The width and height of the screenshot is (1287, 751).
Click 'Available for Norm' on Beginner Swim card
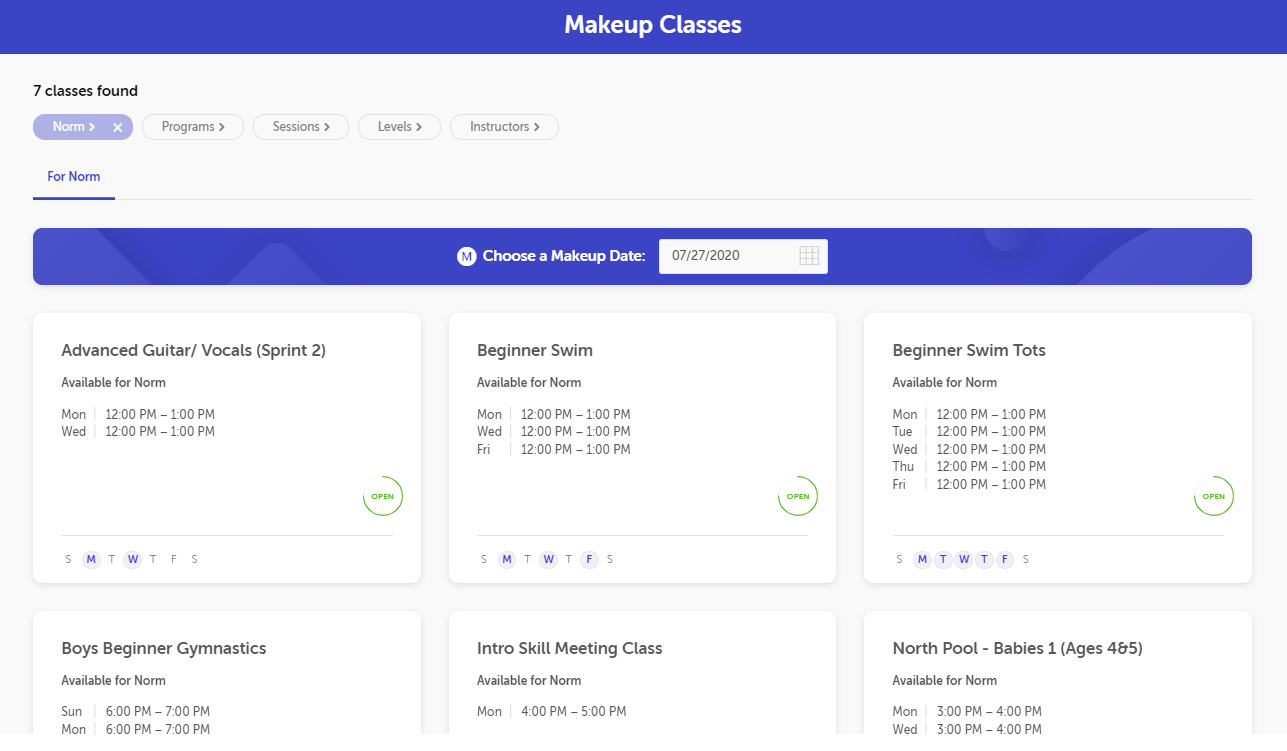529,383
